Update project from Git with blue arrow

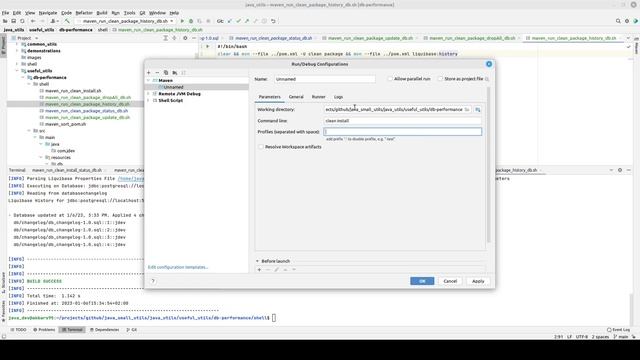click(230, 21)
